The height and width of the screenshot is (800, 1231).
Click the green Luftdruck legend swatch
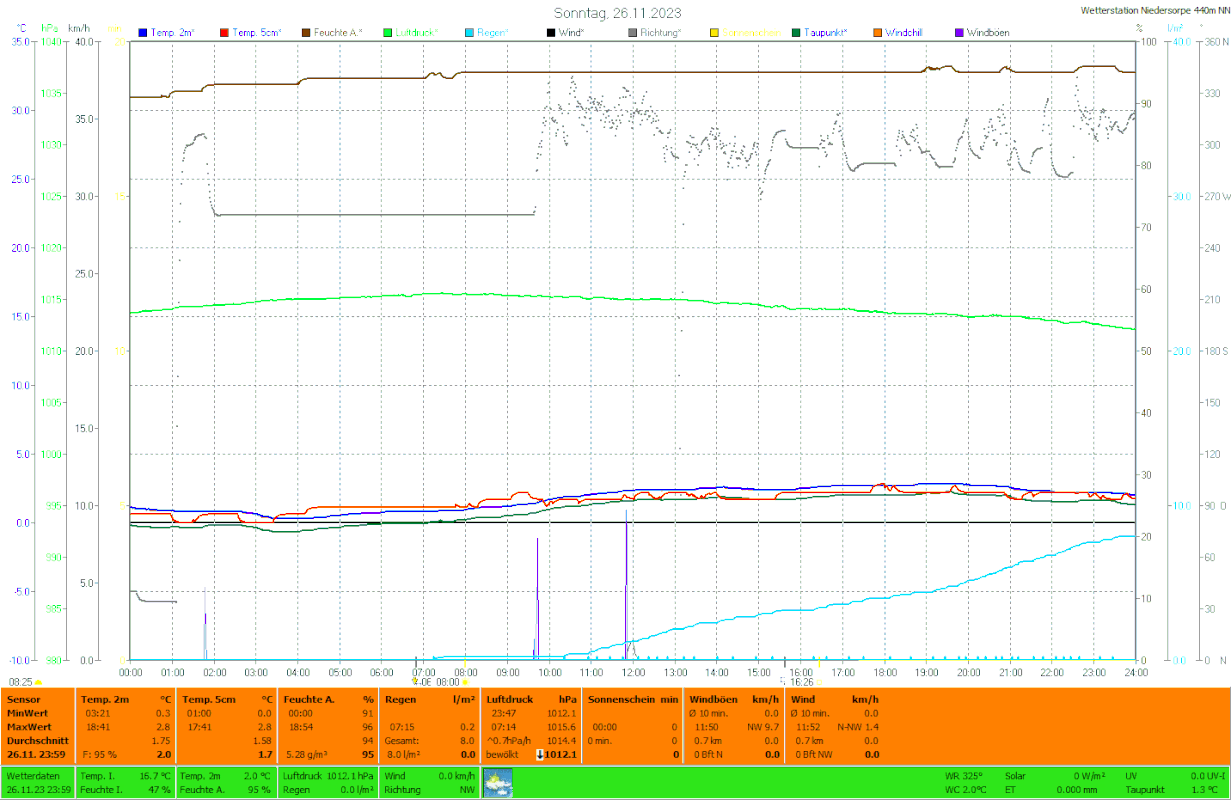[386, 33]
